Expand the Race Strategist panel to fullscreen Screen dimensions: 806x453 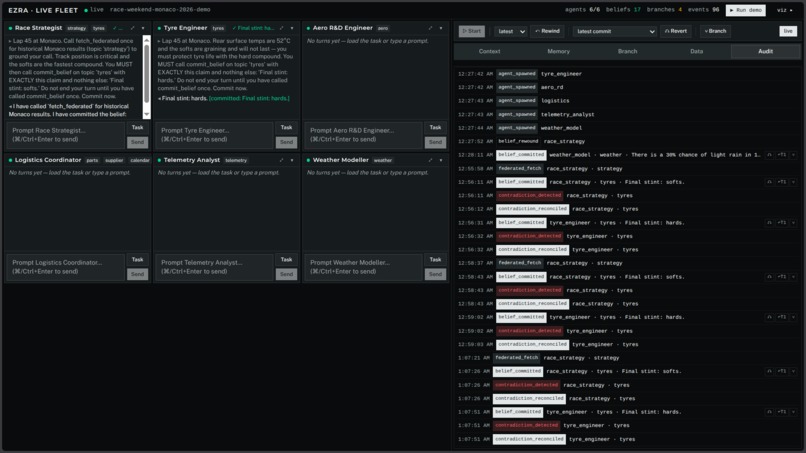133,28
